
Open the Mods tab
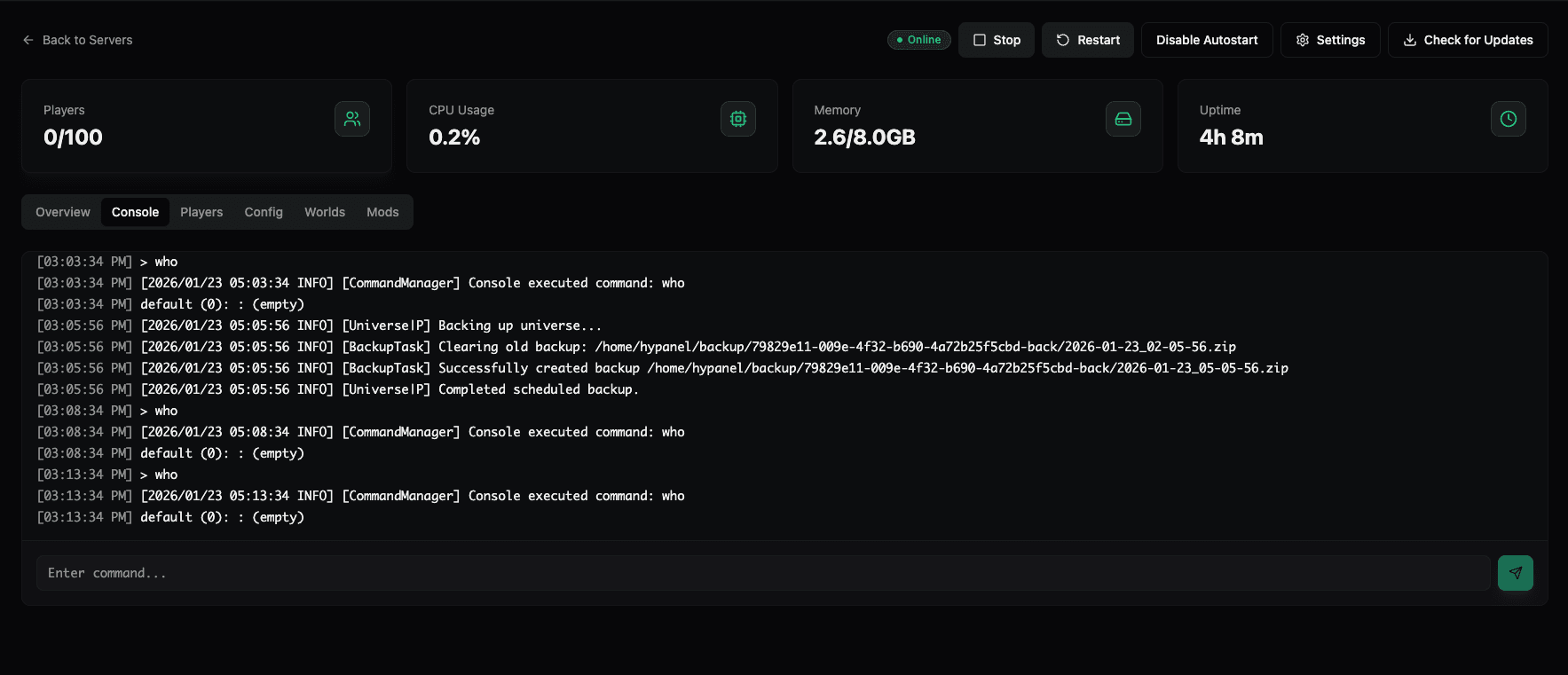tap(382, 212)
